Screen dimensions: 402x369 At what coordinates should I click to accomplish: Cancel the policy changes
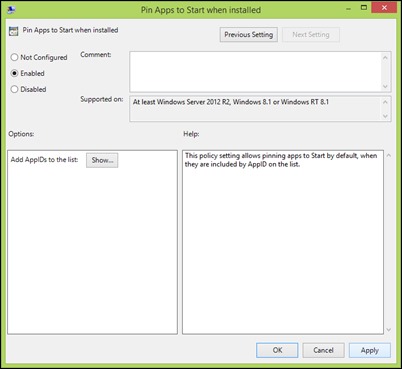323,350
